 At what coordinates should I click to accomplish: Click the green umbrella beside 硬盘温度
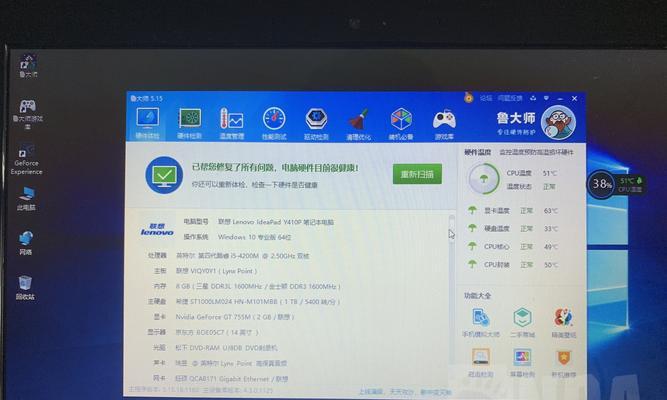[x=472, y=228]
